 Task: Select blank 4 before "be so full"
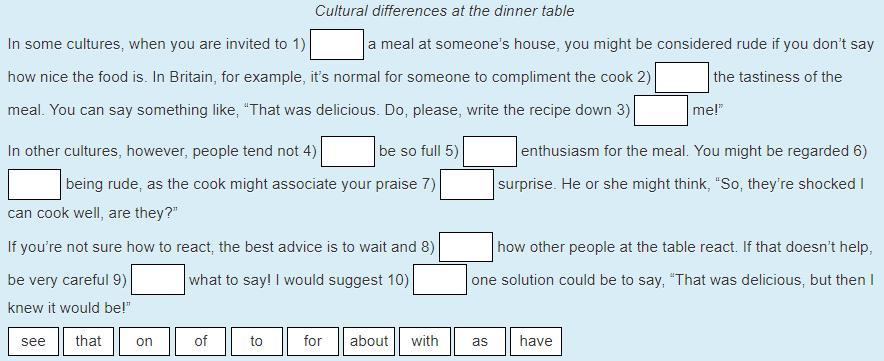(x=348, y=152)
